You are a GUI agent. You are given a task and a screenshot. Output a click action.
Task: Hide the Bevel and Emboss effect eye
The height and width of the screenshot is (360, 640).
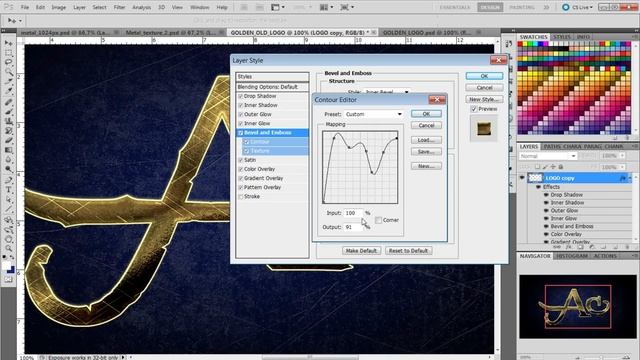[546, 227]
